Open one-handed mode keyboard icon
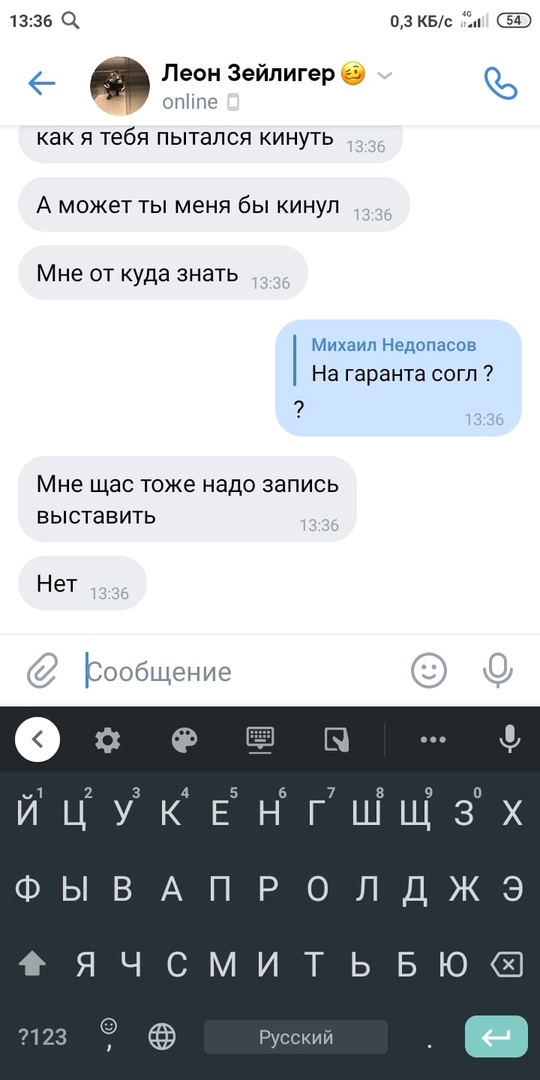The width and height of the screenshot is (540, 1080). (337, 740)
